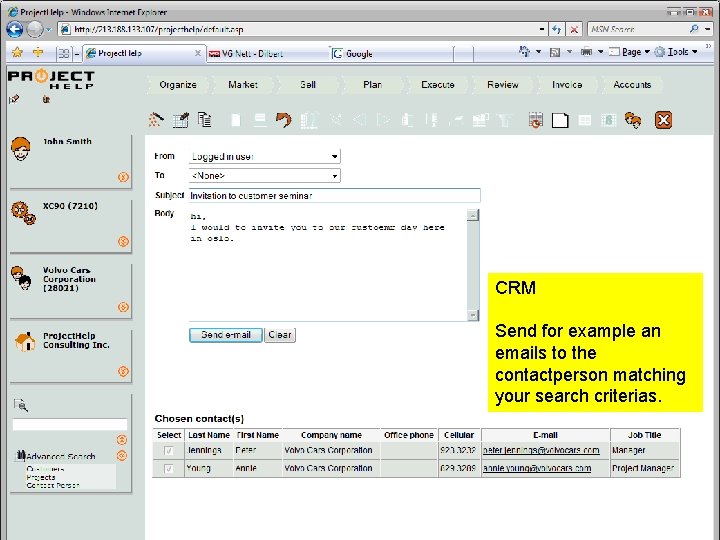Click the body scrollbar up arrow
Screen dimensions: 720x540
[473, 215]
